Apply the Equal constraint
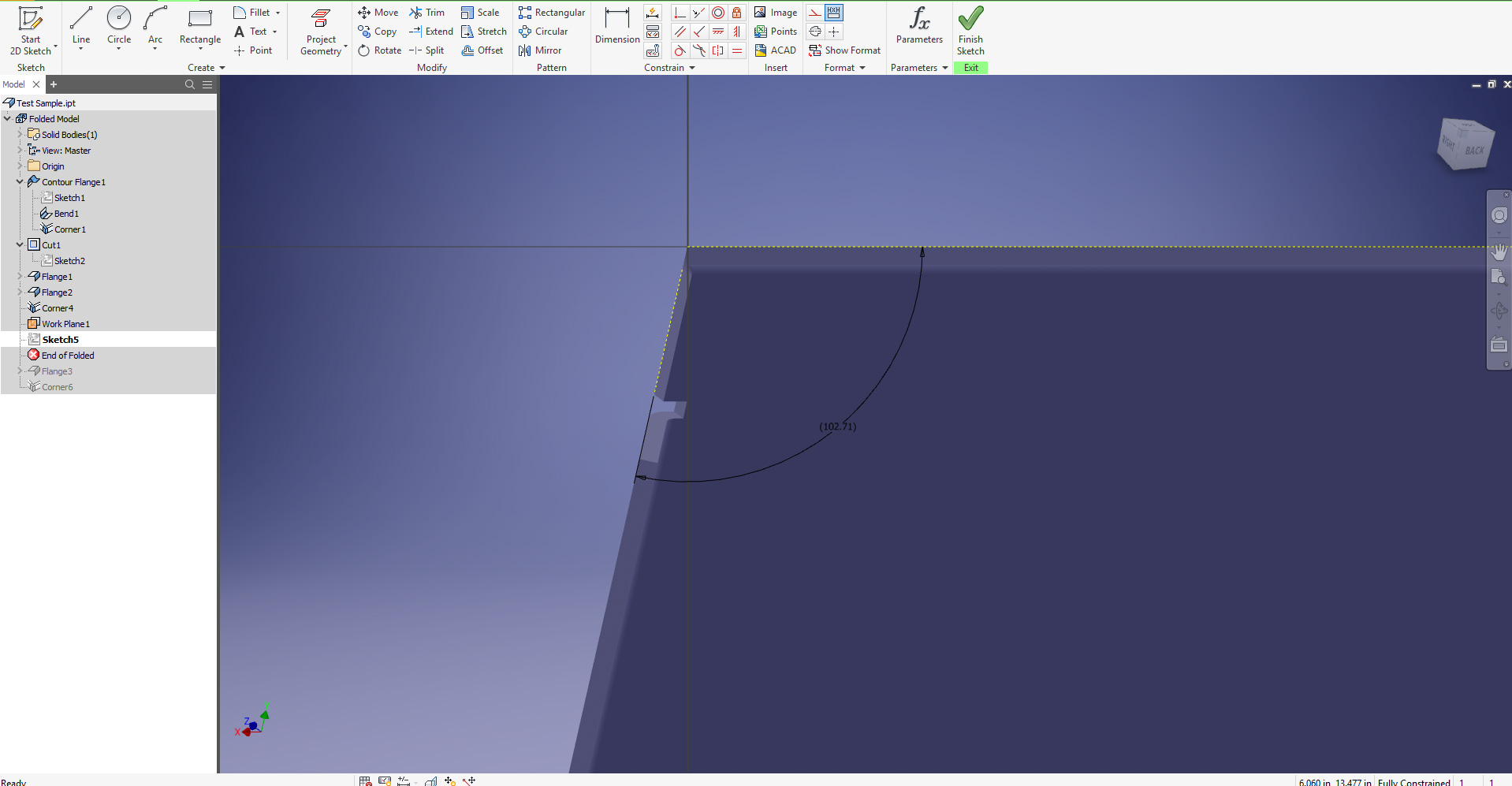Screen dimensions: 1512x786 [x=737, y=50]
